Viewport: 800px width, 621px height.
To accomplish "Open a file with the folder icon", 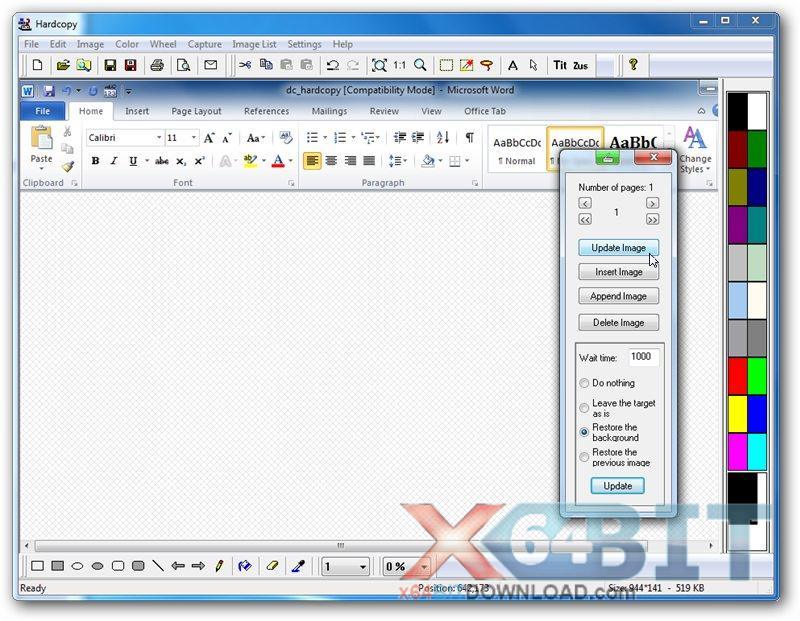I will 63,65.
